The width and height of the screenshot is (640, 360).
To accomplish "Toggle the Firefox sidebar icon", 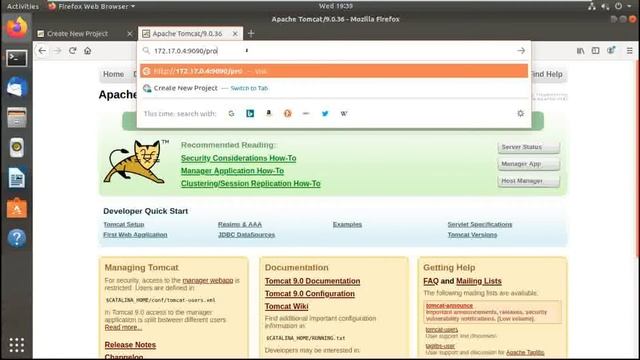I will coord(596,51).
